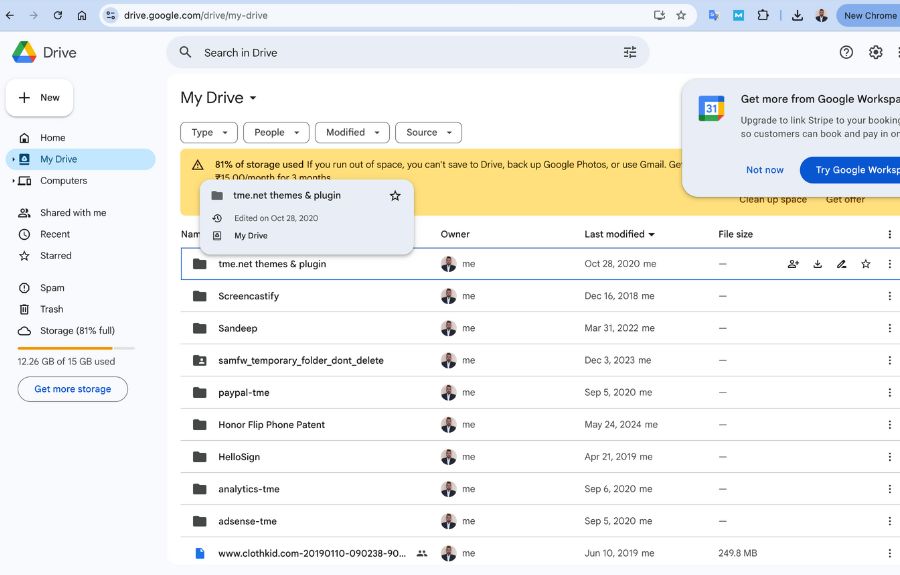Open the Modified filter dropdown
This screenshot has height=575, width=900.
(352, 133)
